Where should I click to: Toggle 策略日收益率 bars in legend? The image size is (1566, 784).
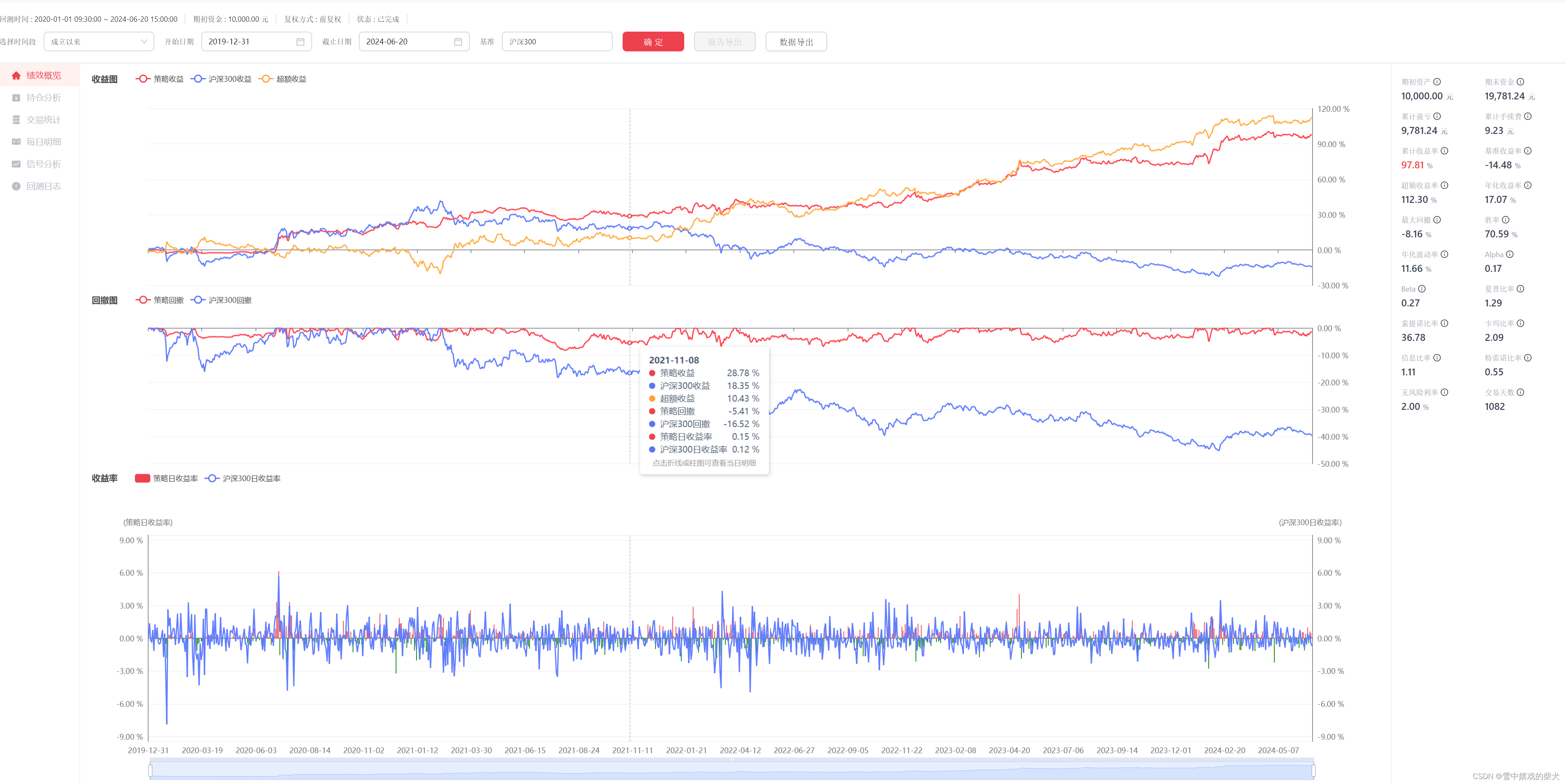click(x=167, y=478)
